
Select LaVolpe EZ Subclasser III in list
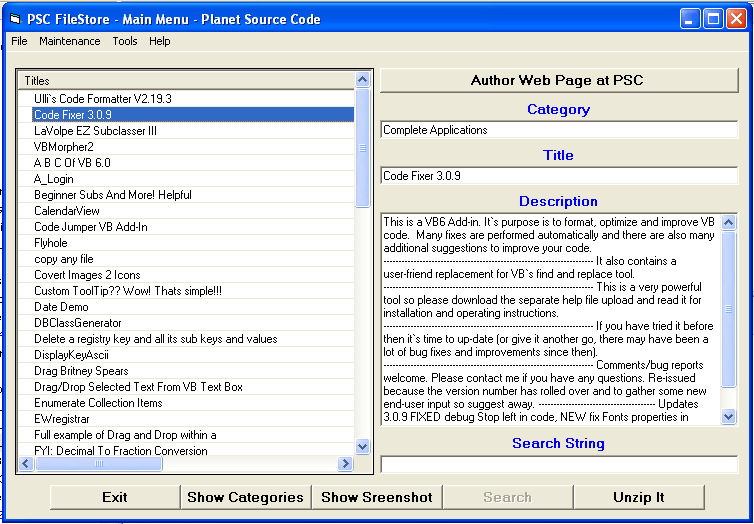(x=95, y=131)
